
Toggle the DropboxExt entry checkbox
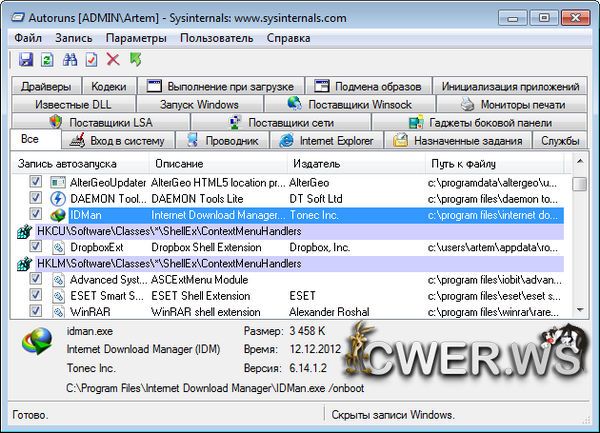(x=36, y=247)
